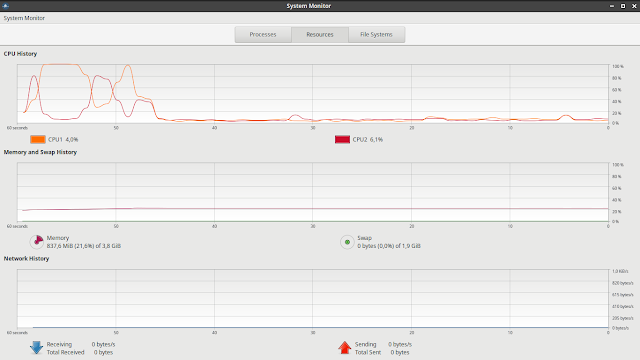
Task: Click the swap usage text 0 bytes of 1,9 GiB
Action: click(389, 246)
